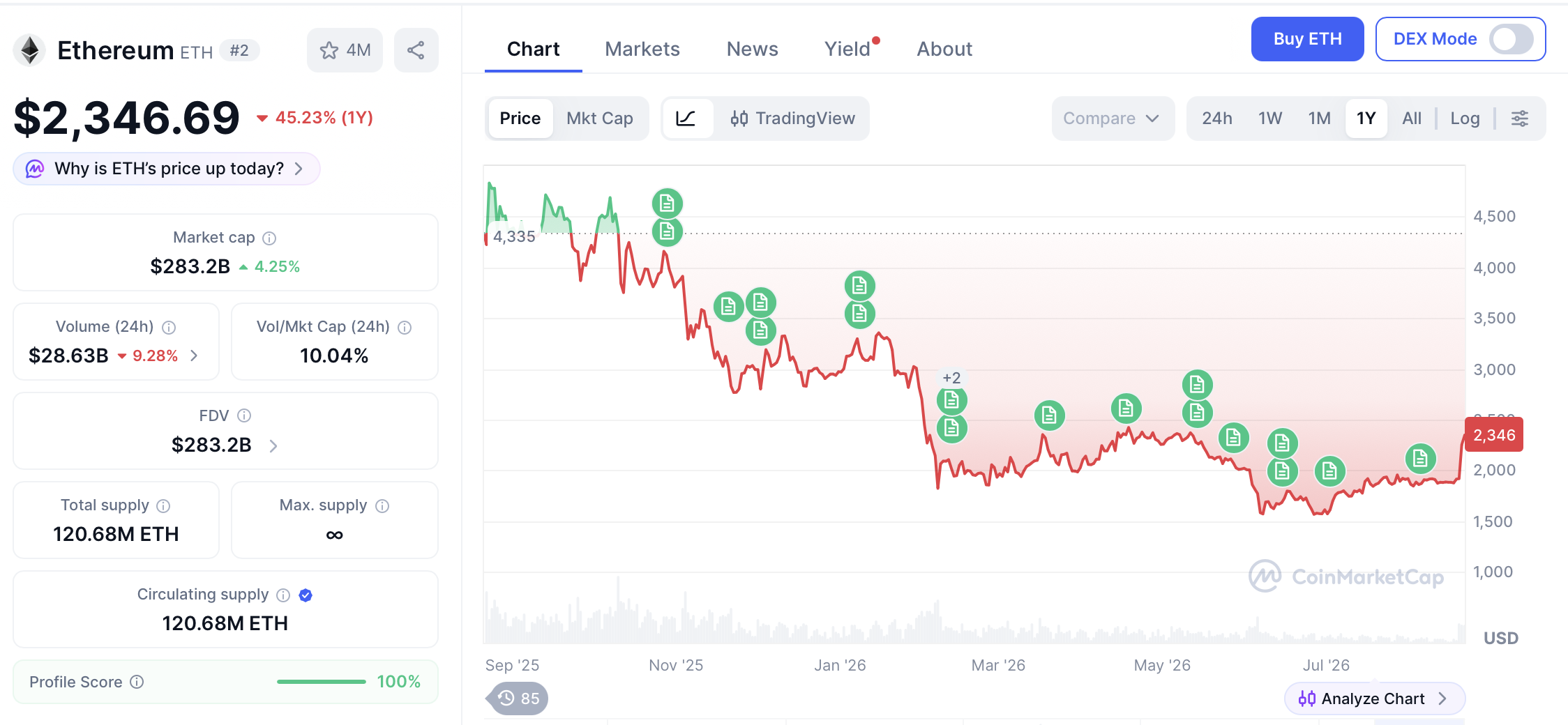Click the AI icon beside ETH price question
The width and height of the screenshot is (1568, 725).
coord(35,169)
